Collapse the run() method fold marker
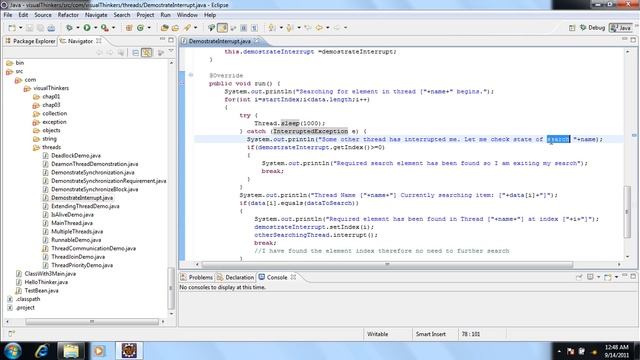Viewport: 640px width, 360px height. [191, 75]
